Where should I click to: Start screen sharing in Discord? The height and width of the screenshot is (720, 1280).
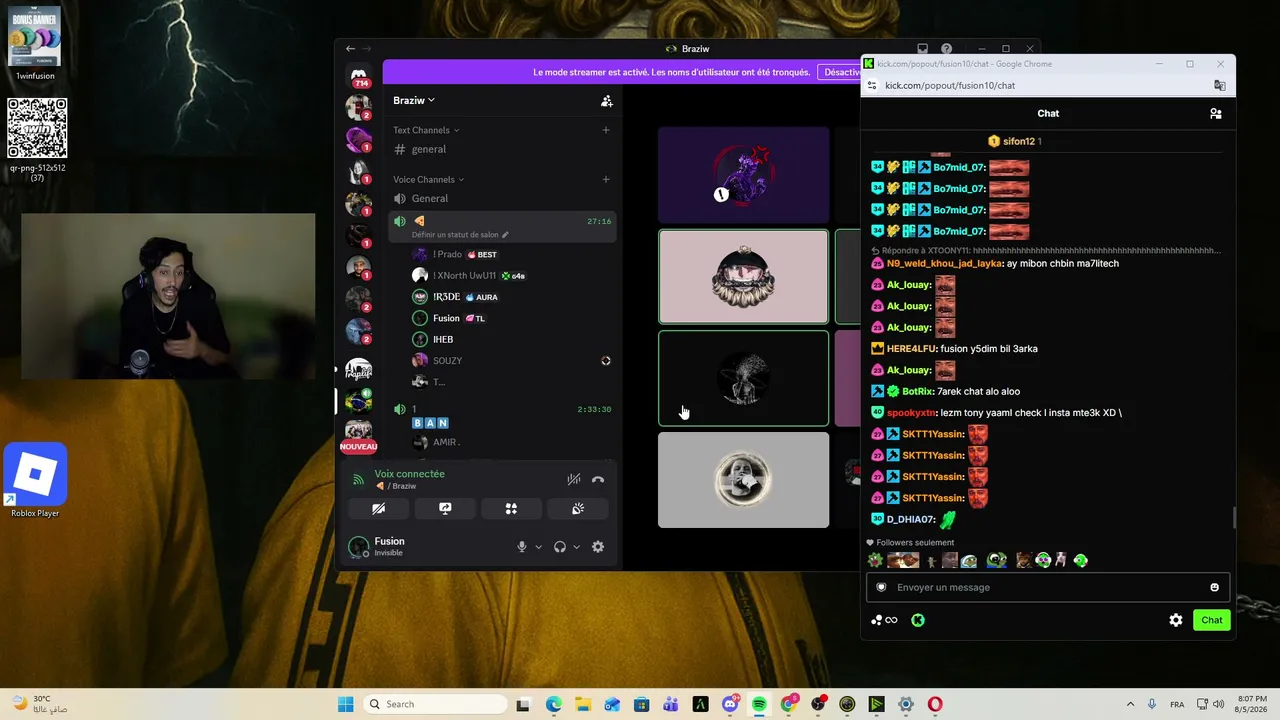tap(445, 509)
